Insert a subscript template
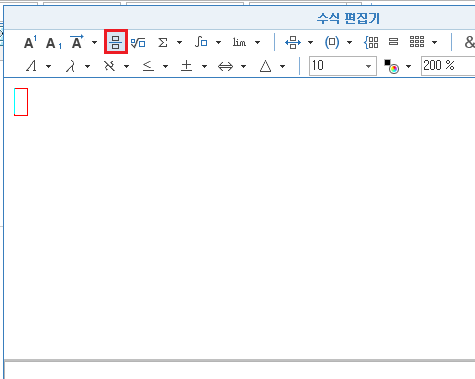 53,43
